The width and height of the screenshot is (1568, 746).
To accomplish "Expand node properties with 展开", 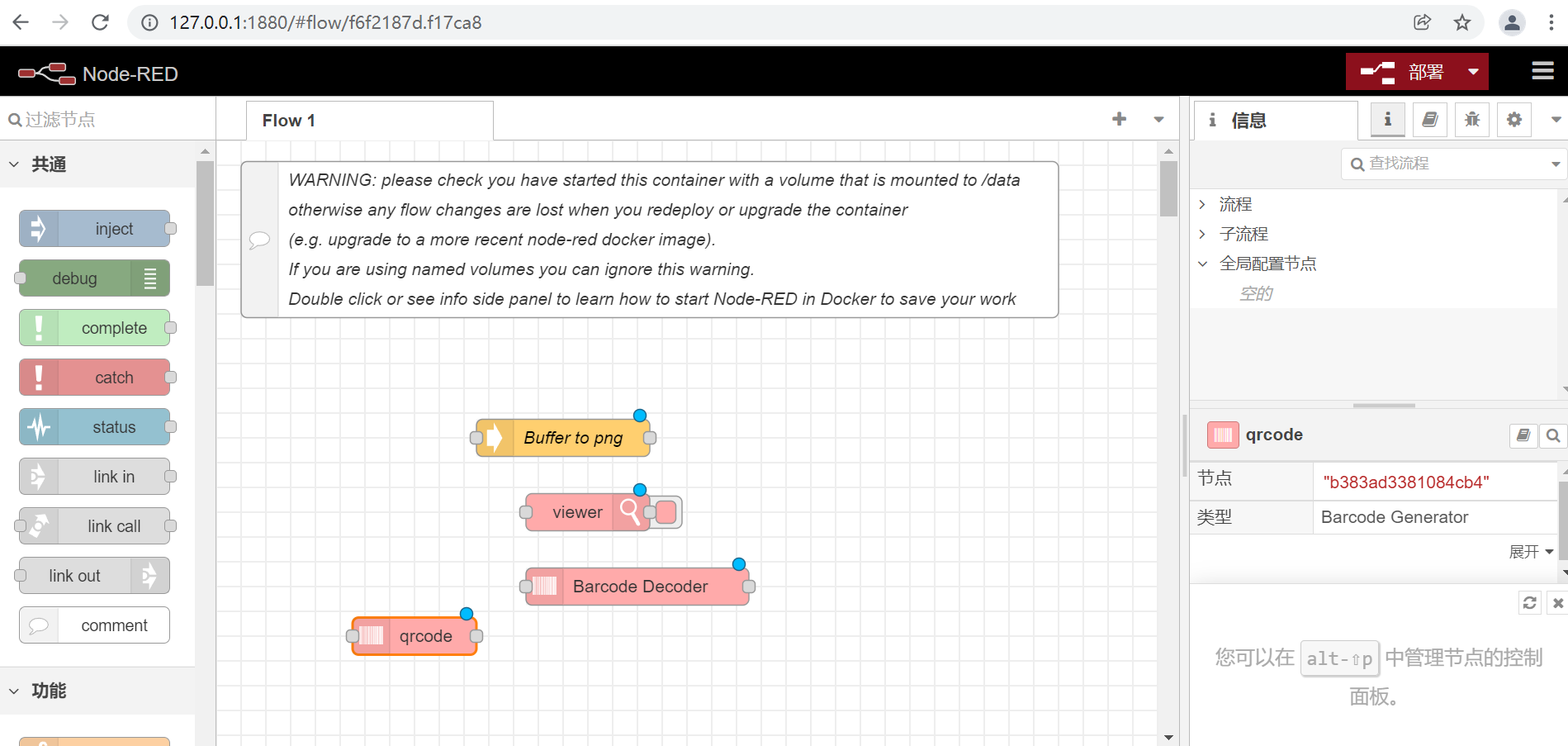I will point(1531,552).
